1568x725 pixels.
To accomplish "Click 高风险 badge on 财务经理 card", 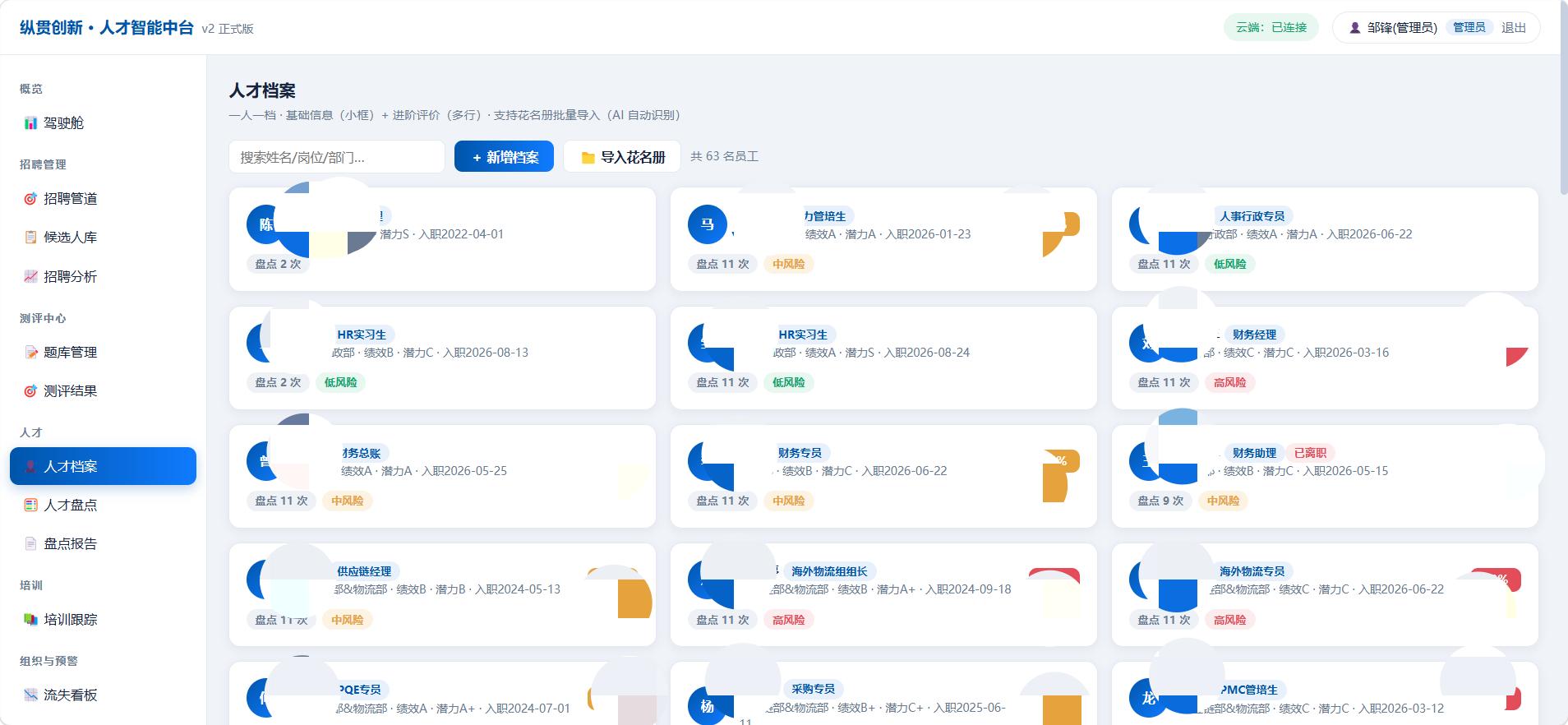I will coord(1229,382).
